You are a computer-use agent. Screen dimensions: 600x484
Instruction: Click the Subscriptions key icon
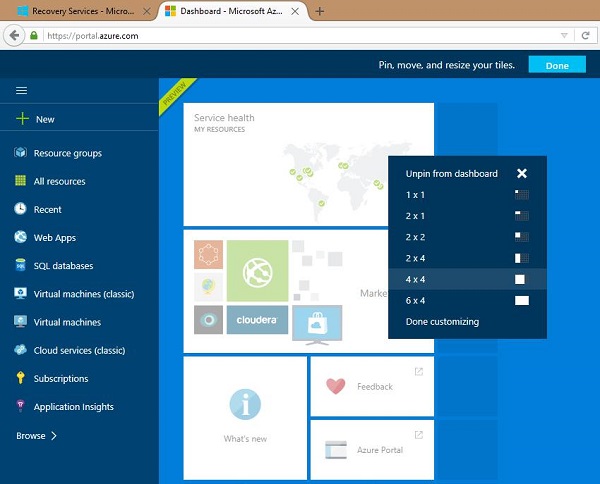[x=20, y=378]
